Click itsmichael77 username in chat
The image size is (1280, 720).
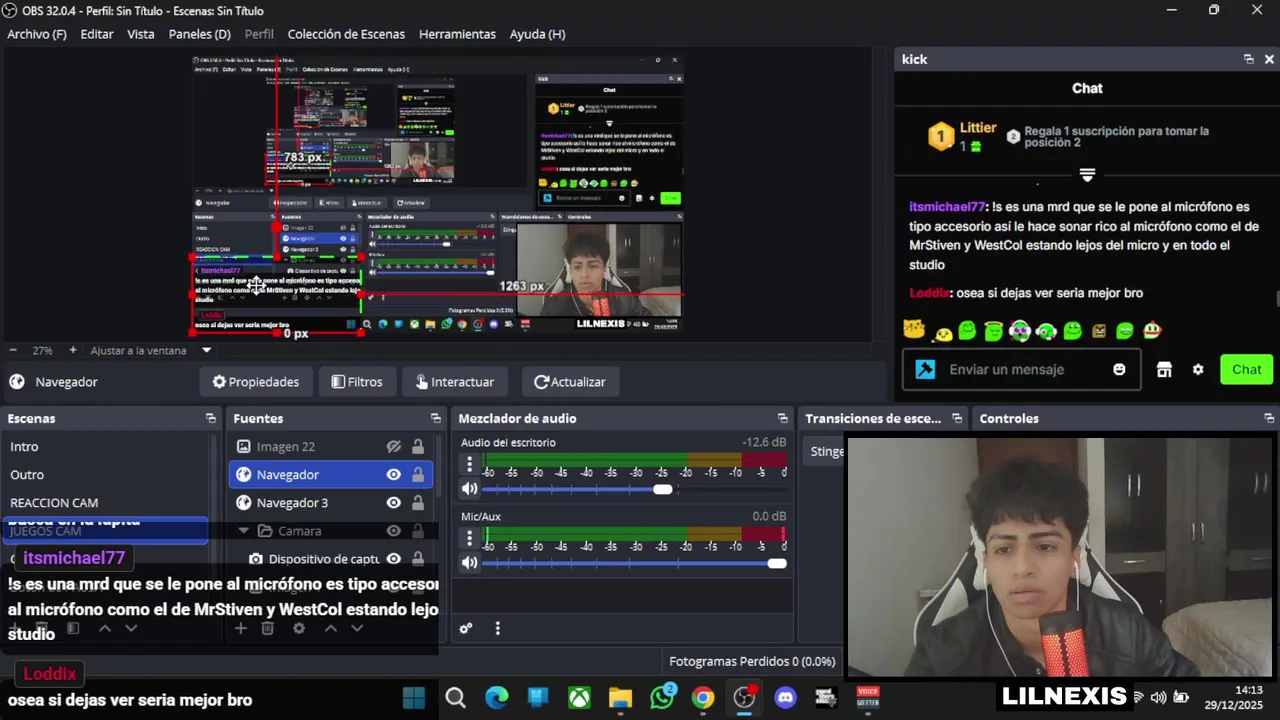(947, 207)
